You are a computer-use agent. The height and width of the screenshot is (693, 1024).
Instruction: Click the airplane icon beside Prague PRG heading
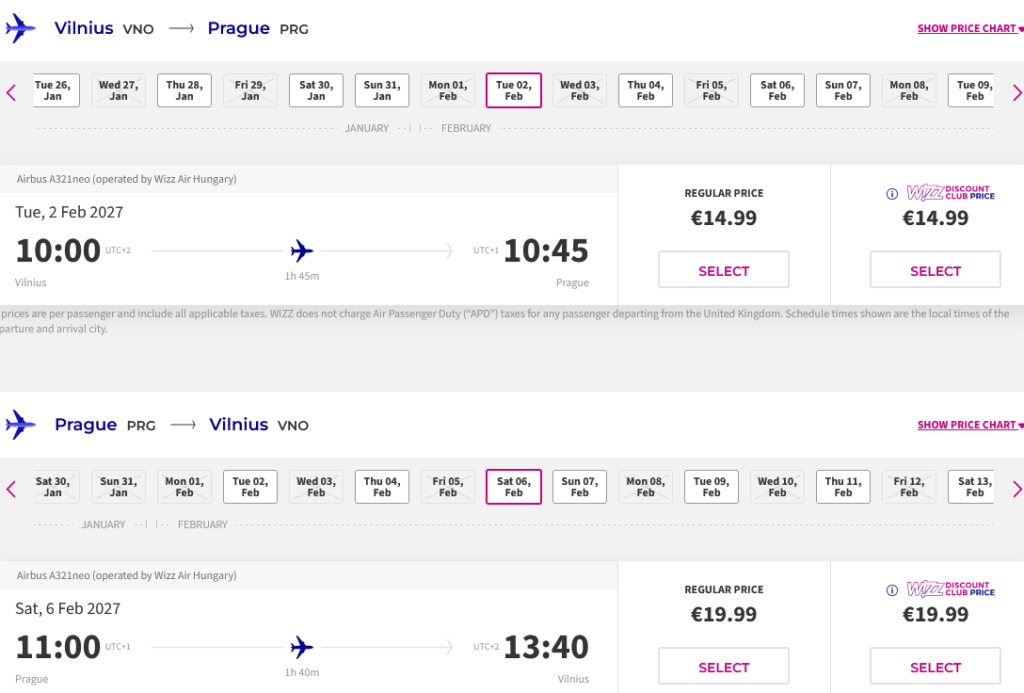click(x=20, y=425)
